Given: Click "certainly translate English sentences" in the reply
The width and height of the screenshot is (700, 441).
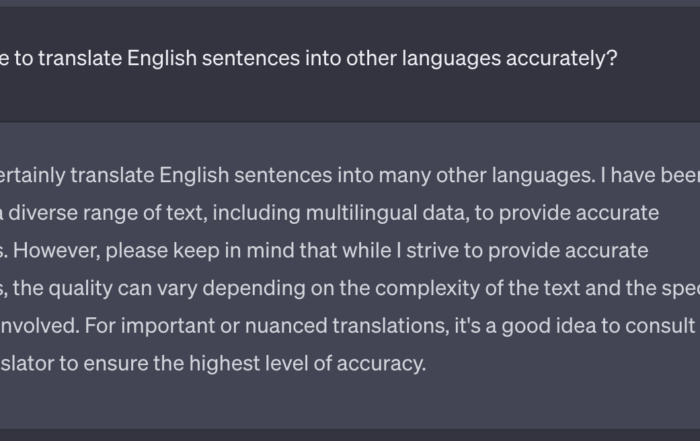Looking at the screenshot, I should pos(166,175).
